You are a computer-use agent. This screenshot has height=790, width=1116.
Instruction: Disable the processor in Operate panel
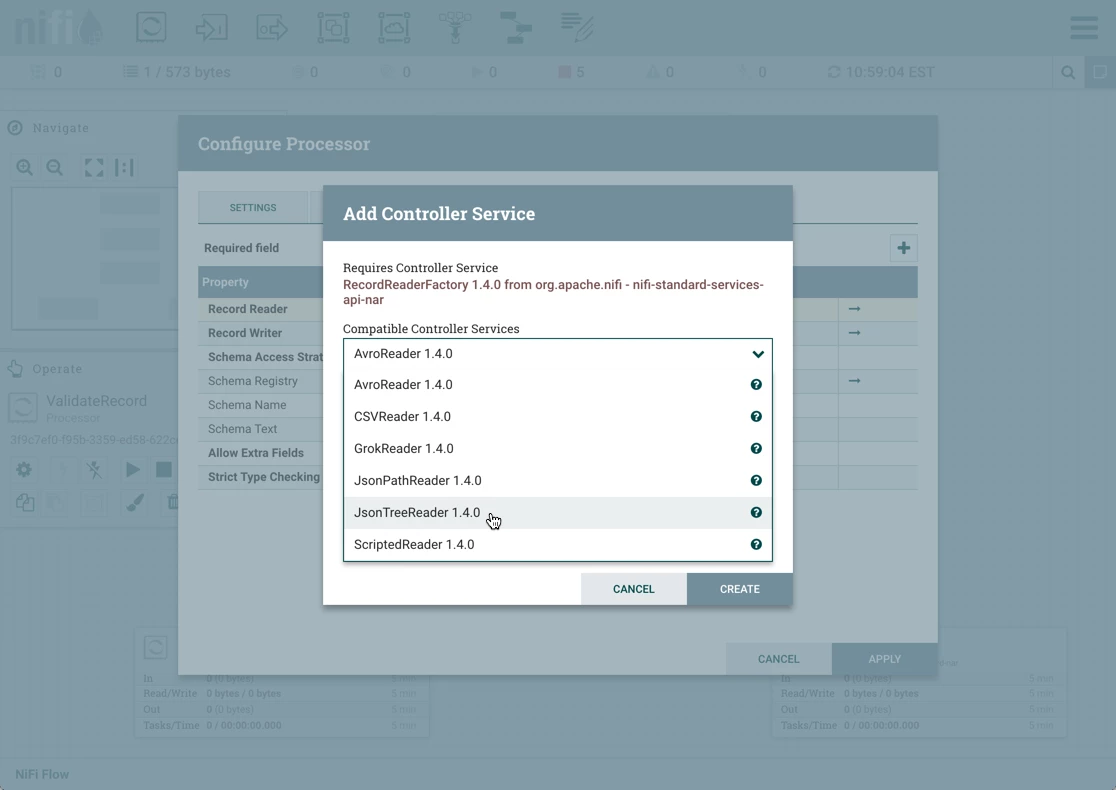click(x=95, y=470)
